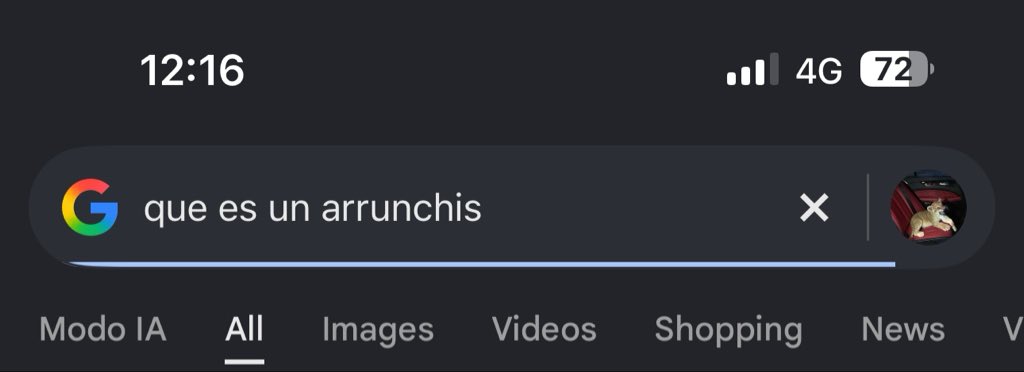Switch to the Modo IA tab

[103, 329]
